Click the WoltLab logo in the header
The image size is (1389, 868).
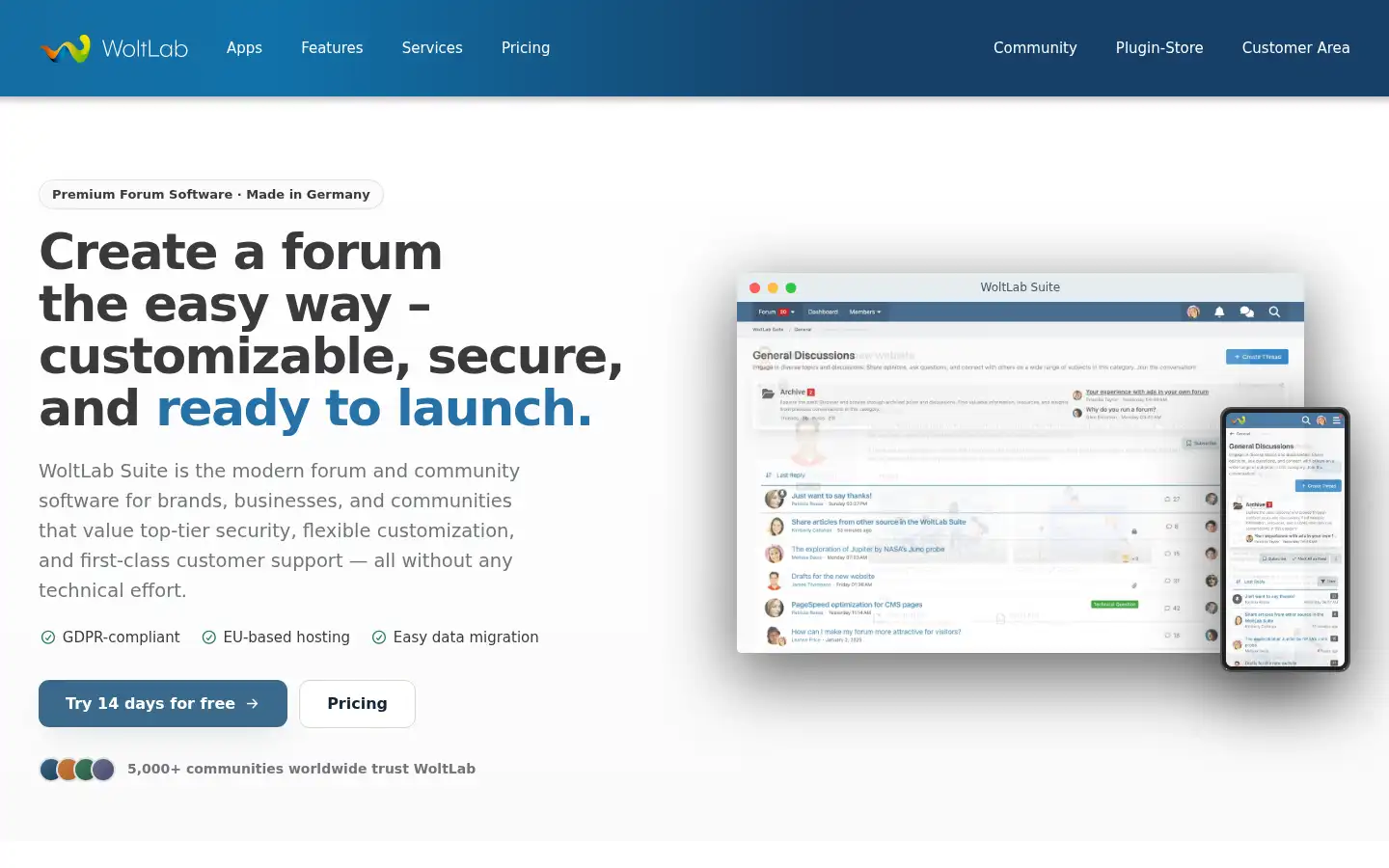coord(114,48)
